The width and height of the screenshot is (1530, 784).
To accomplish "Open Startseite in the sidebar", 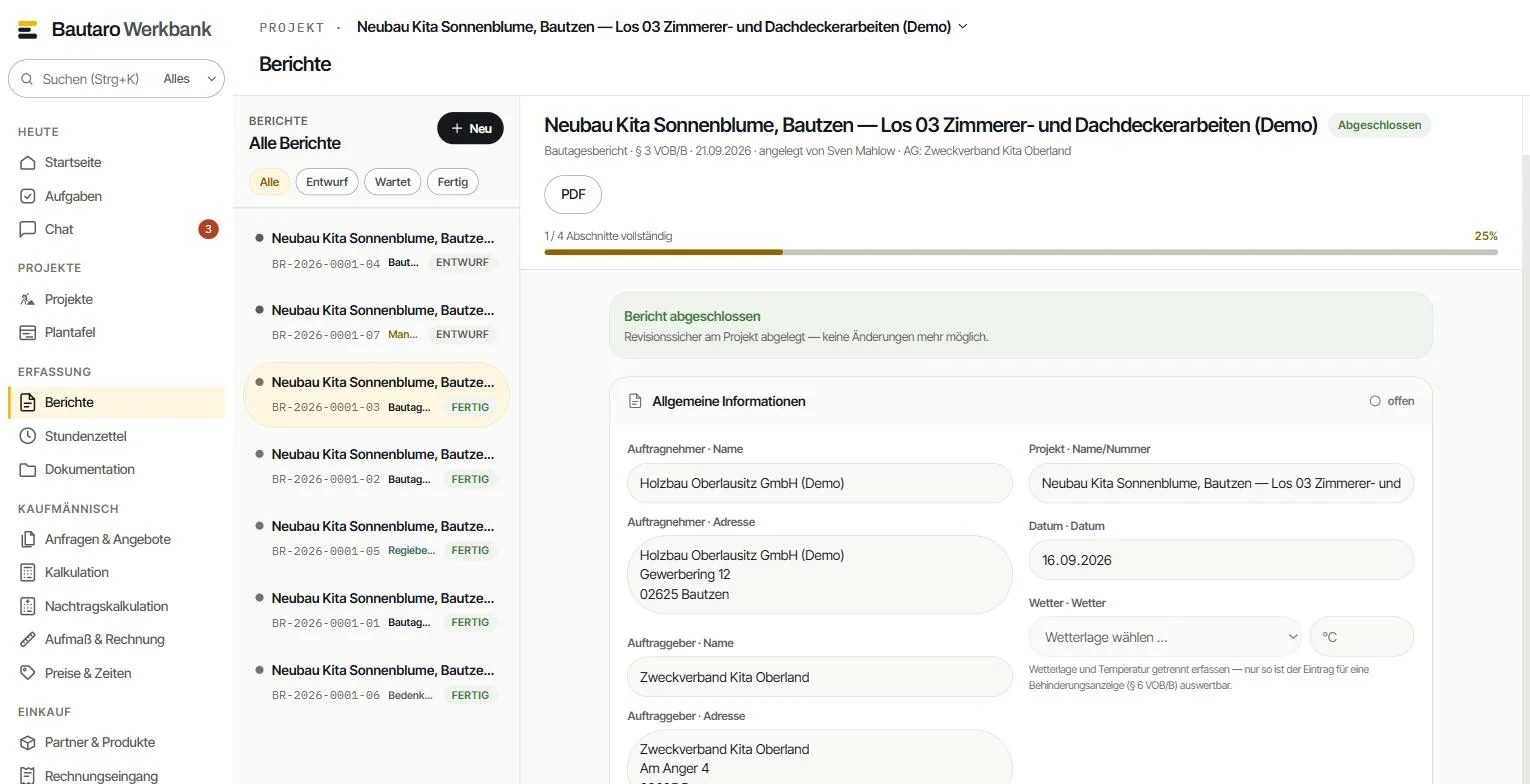I will 116,162.
